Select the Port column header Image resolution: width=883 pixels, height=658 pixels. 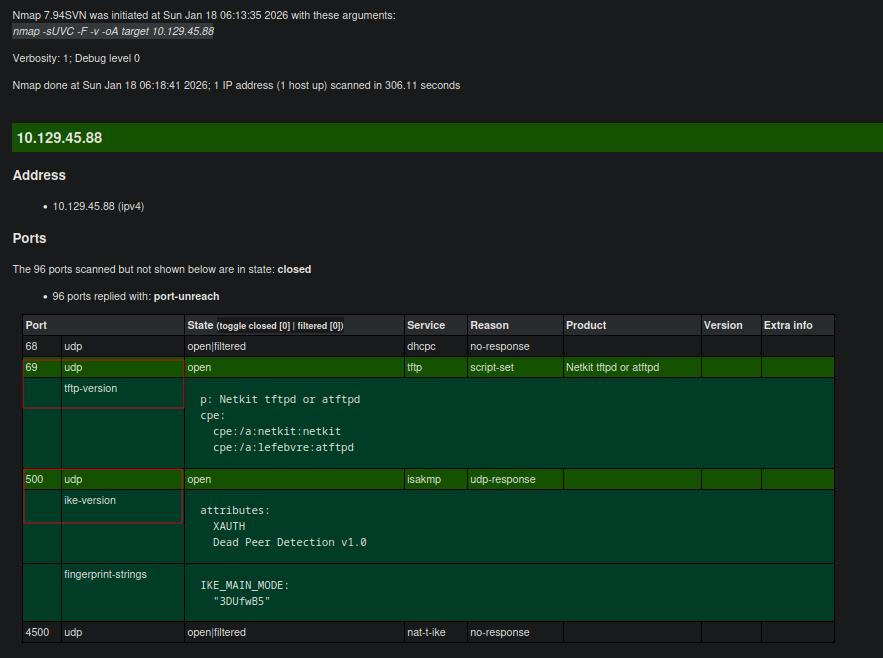coord(36,325)
